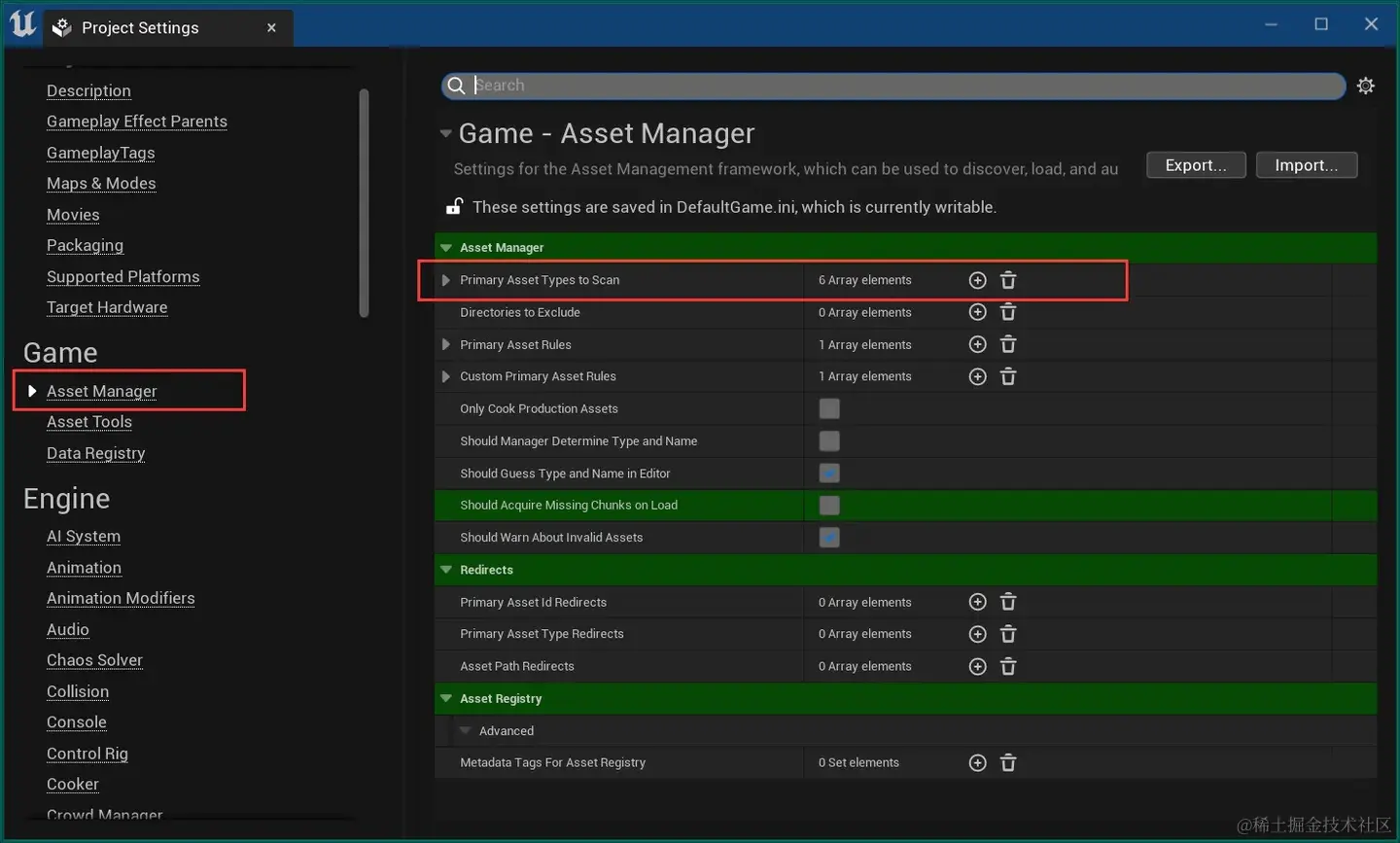The width and height of the screenshot is (1400, 843).
Task: Click the unlock icon beside DefaultGame.ini notice
Action: click(454, 206)
